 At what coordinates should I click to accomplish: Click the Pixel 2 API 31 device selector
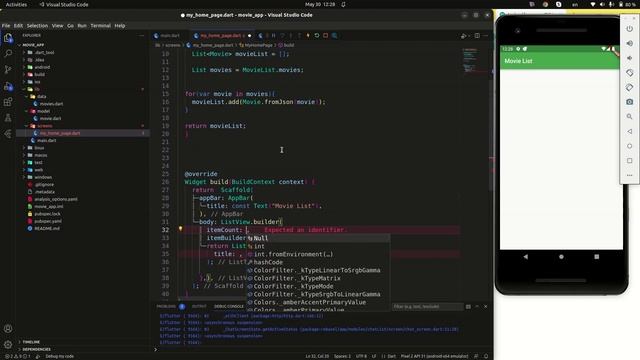tap(434, 356)
